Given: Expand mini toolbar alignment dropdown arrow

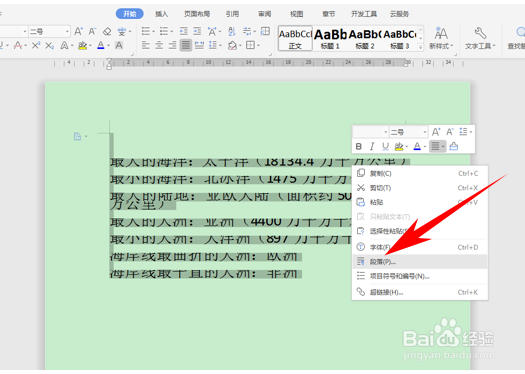Looking at the screenshot, I should click(x=443, y=147).
